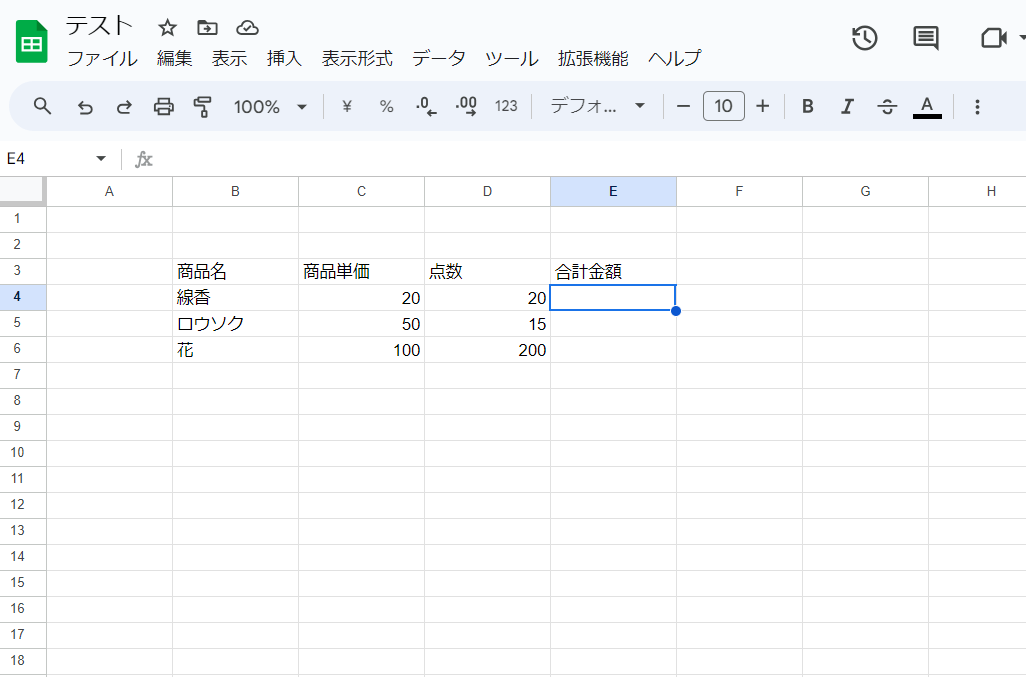Expand the デフォ... font dropdown
Image resolution: width=1026 pixels, height=677 pixels.
598,106
